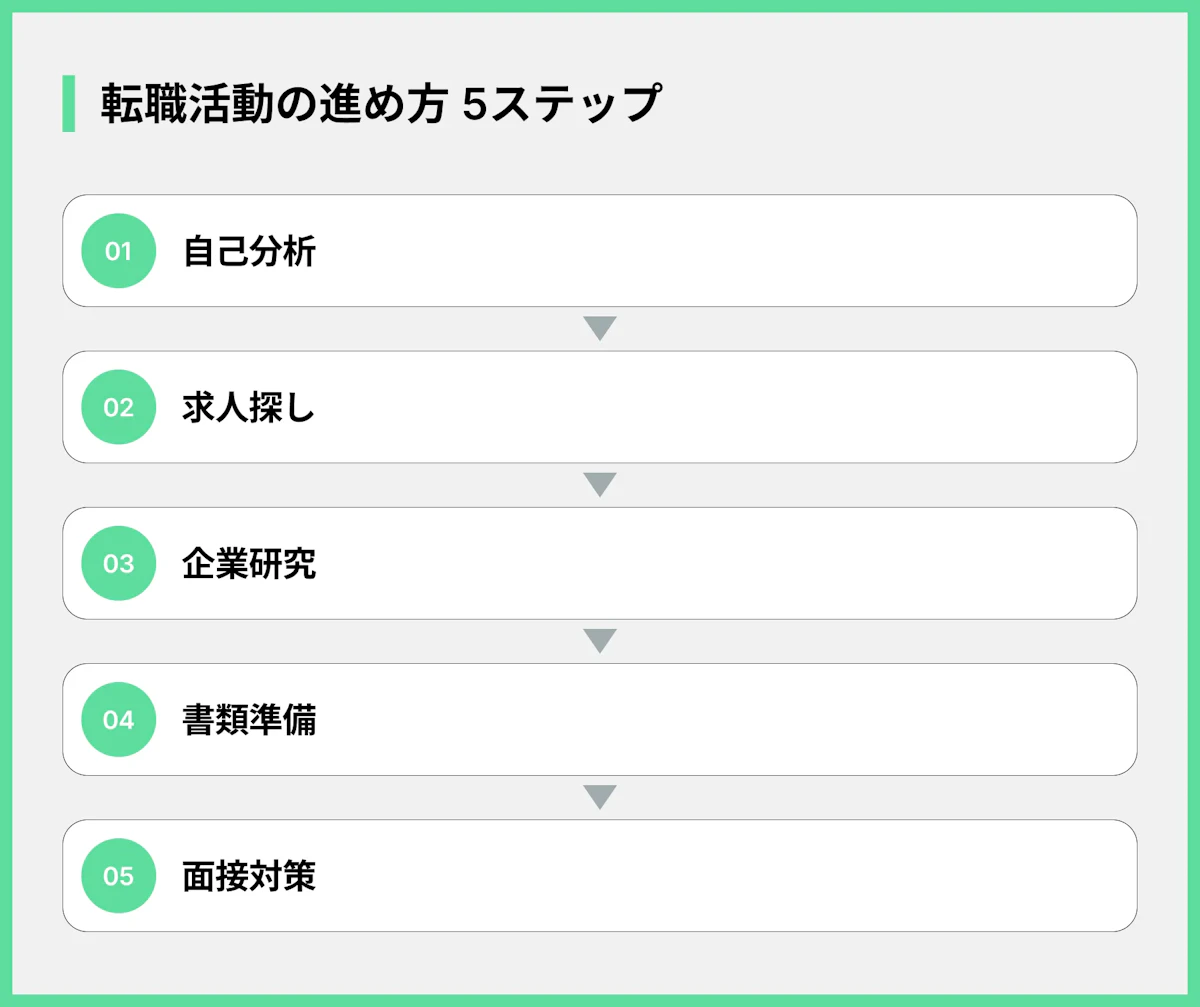The height and width of the screenshot is (1007, 1200).
Task: Click the arrow below 求人探し card
Action: (600, 484)
